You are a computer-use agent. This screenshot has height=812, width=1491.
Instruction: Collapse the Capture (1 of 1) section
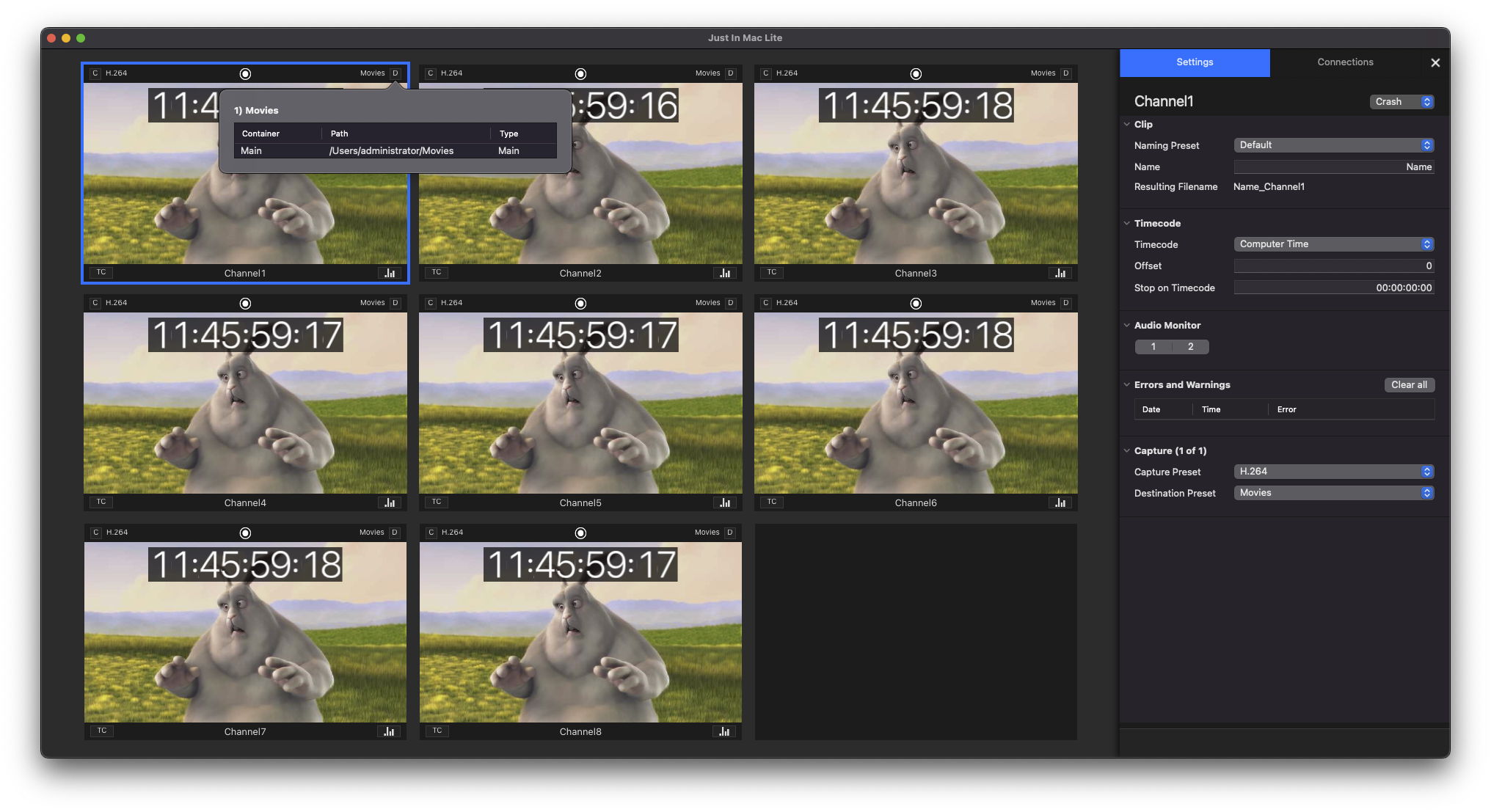pyautogui.click(x=1127, y=450)
